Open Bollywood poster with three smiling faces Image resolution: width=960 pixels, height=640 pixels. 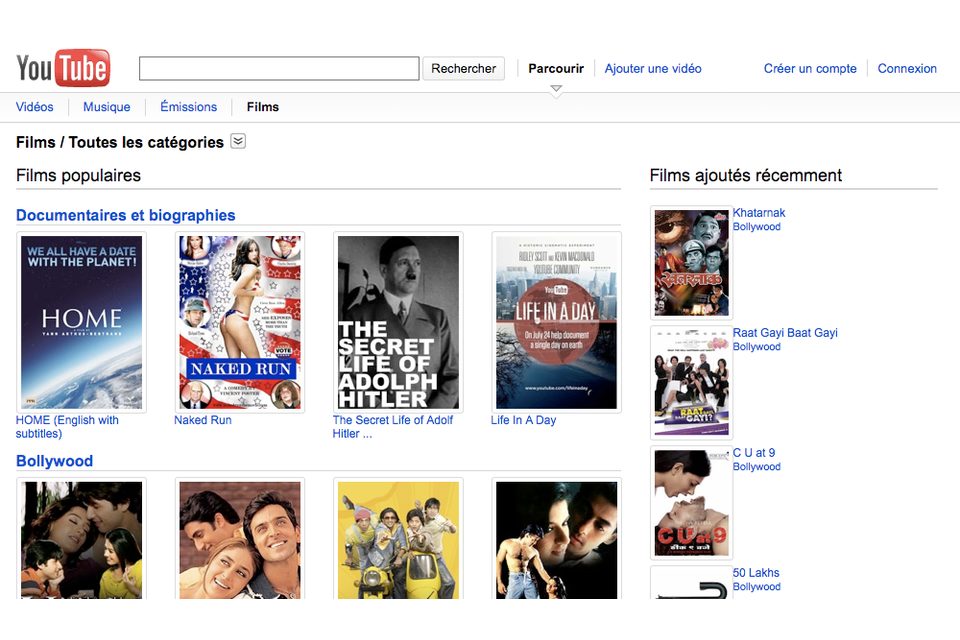pyautogui.click(x=240, y=539)
